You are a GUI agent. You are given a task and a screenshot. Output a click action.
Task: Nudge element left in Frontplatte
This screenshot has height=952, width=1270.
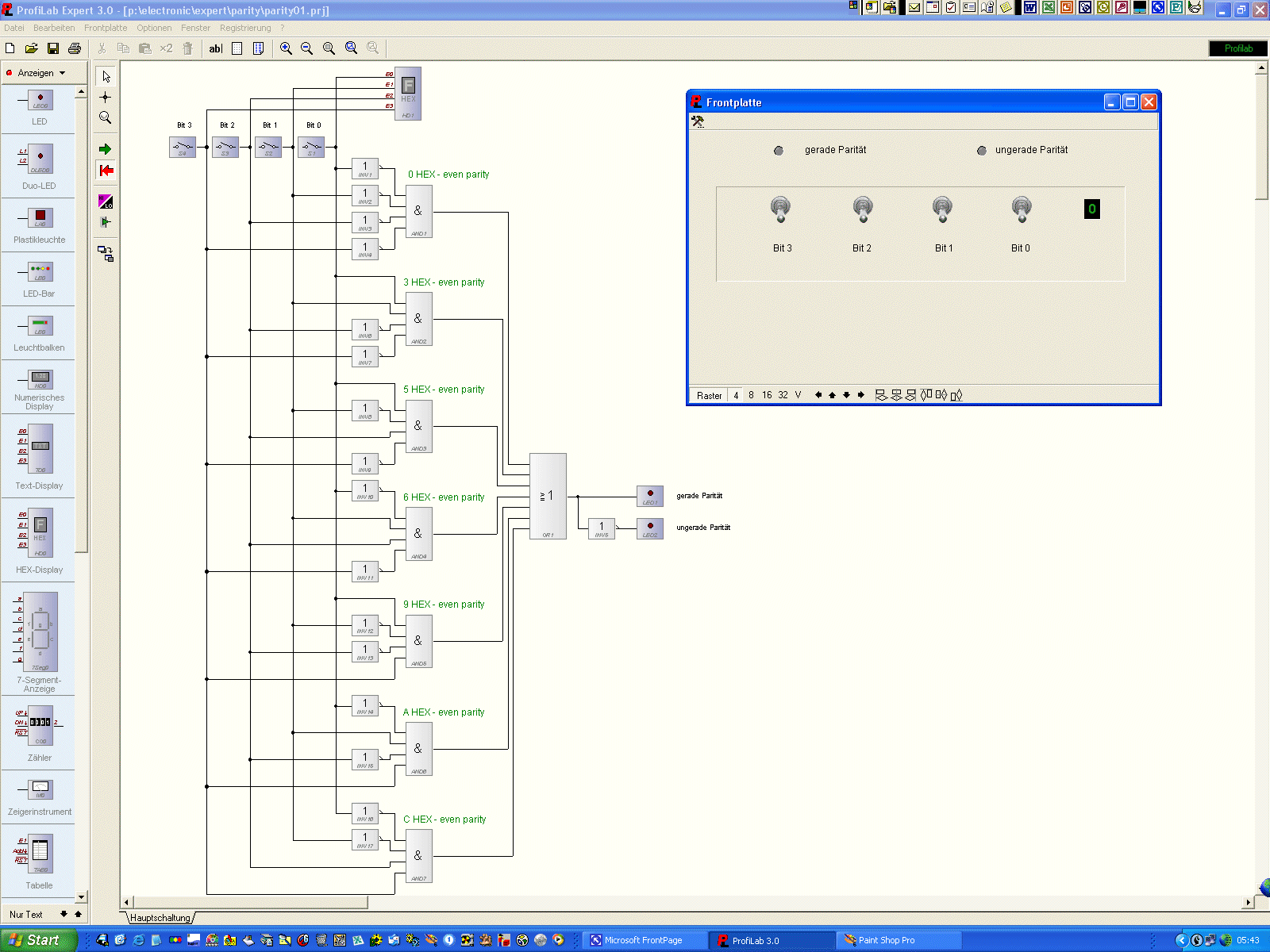(x=818, y=395)
